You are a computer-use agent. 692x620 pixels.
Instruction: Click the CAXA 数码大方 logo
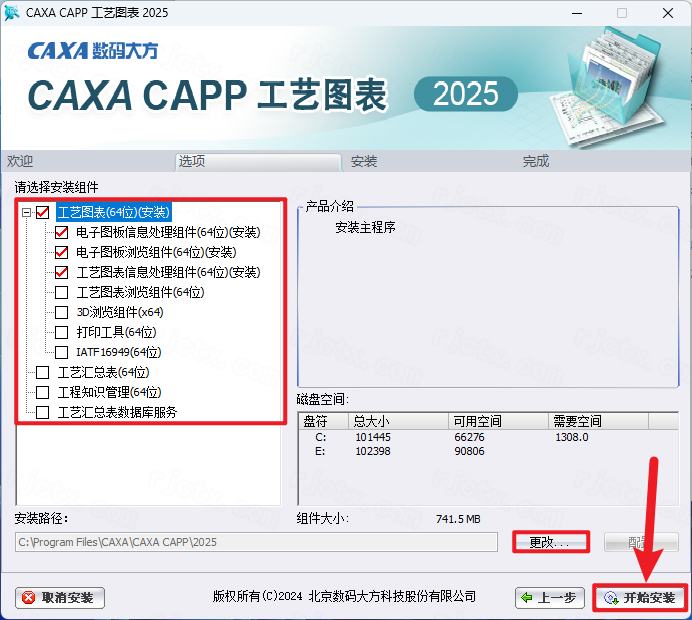click(92, 50)
